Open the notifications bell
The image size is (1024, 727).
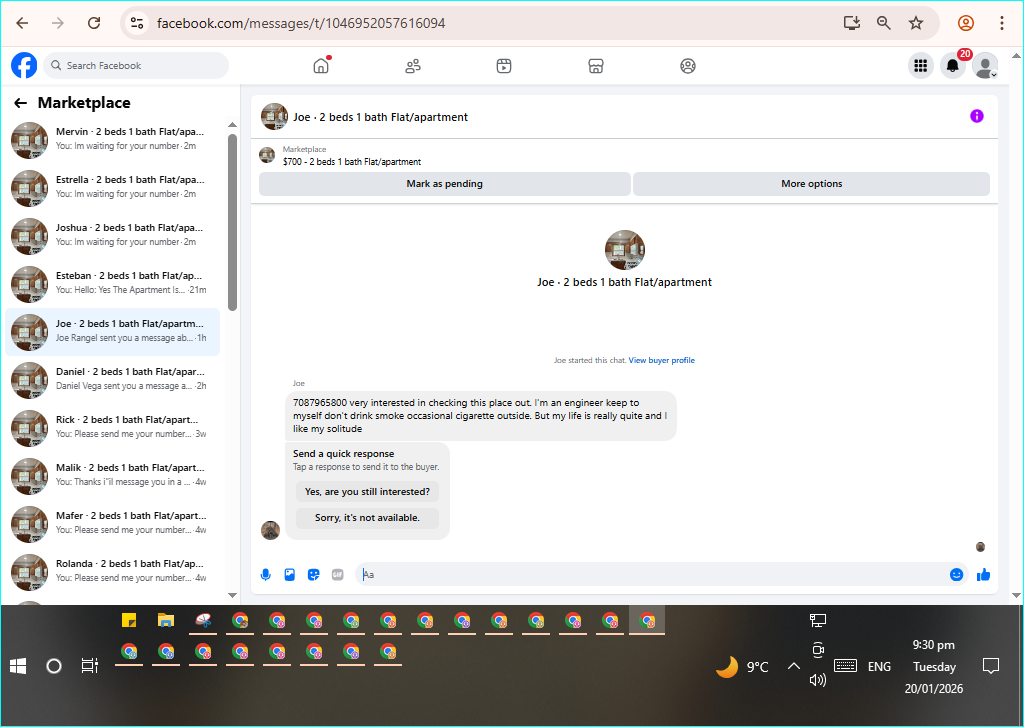coord(953,65)
